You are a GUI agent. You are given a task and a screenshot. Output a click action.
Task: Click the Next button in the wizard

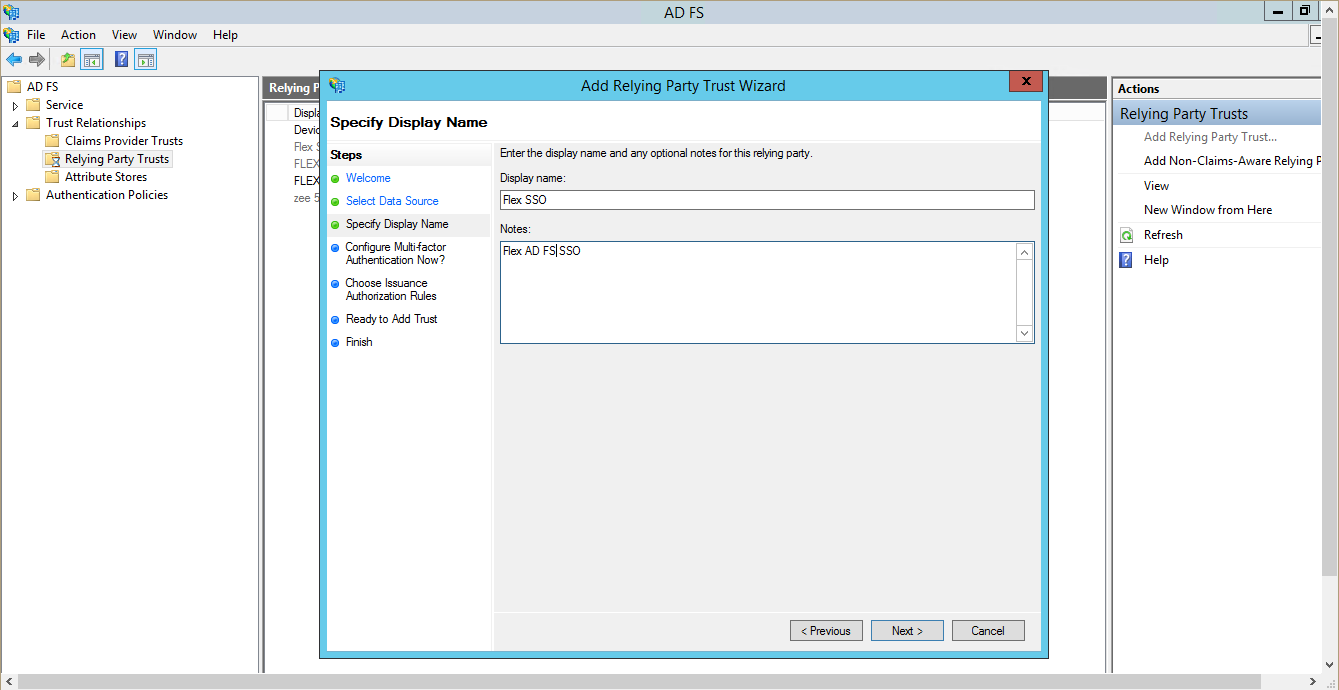[x=906, y=630]
